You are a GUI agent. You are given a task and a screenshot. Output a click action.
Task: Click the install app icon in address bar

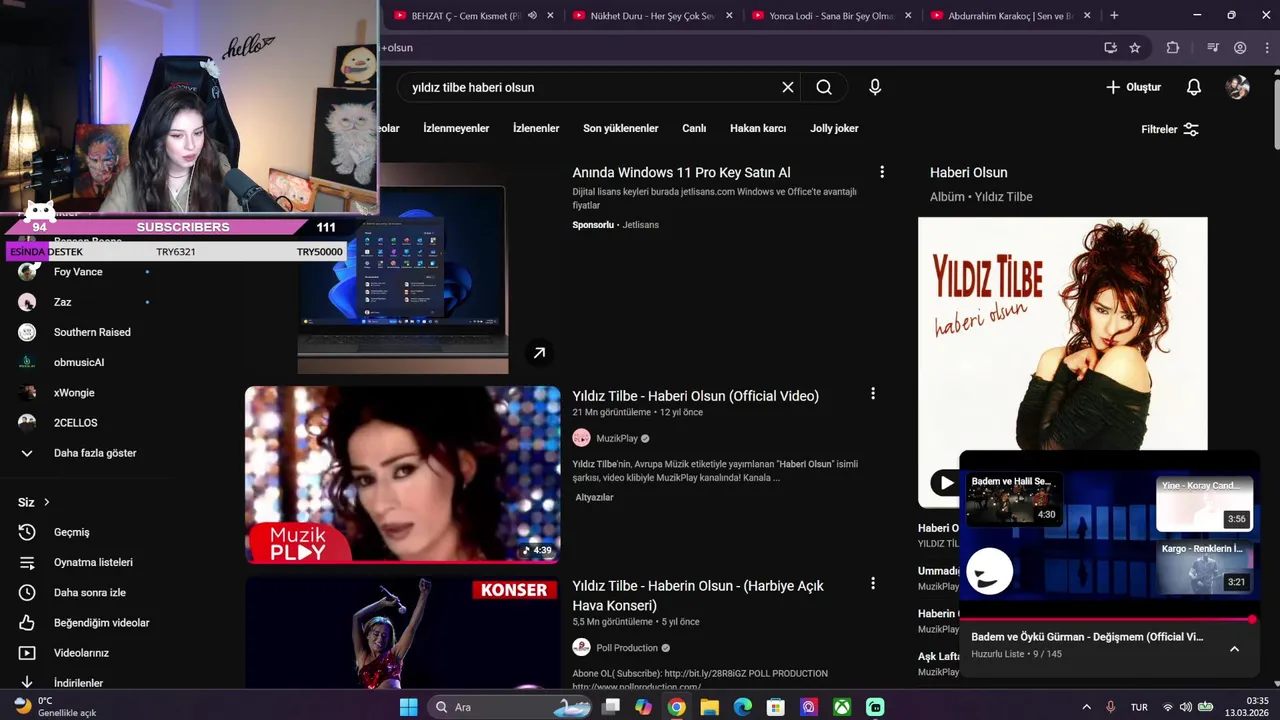pyautogui.click(x=1110, y=48)
